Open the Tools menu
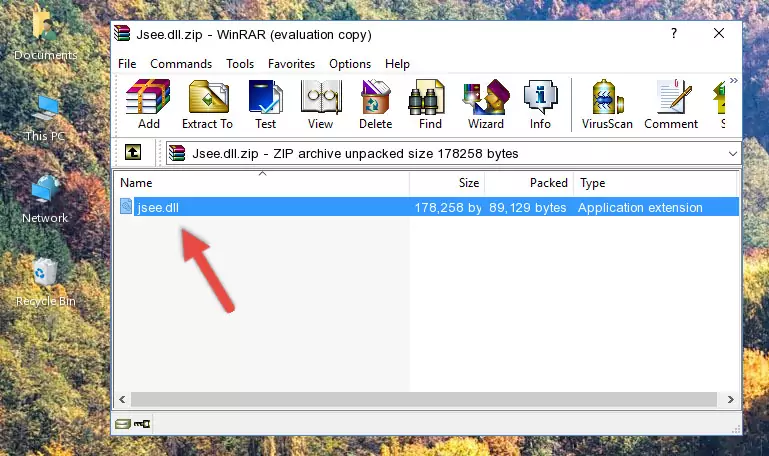The width and height of the screenshot is (769, 456). [240, 64]
